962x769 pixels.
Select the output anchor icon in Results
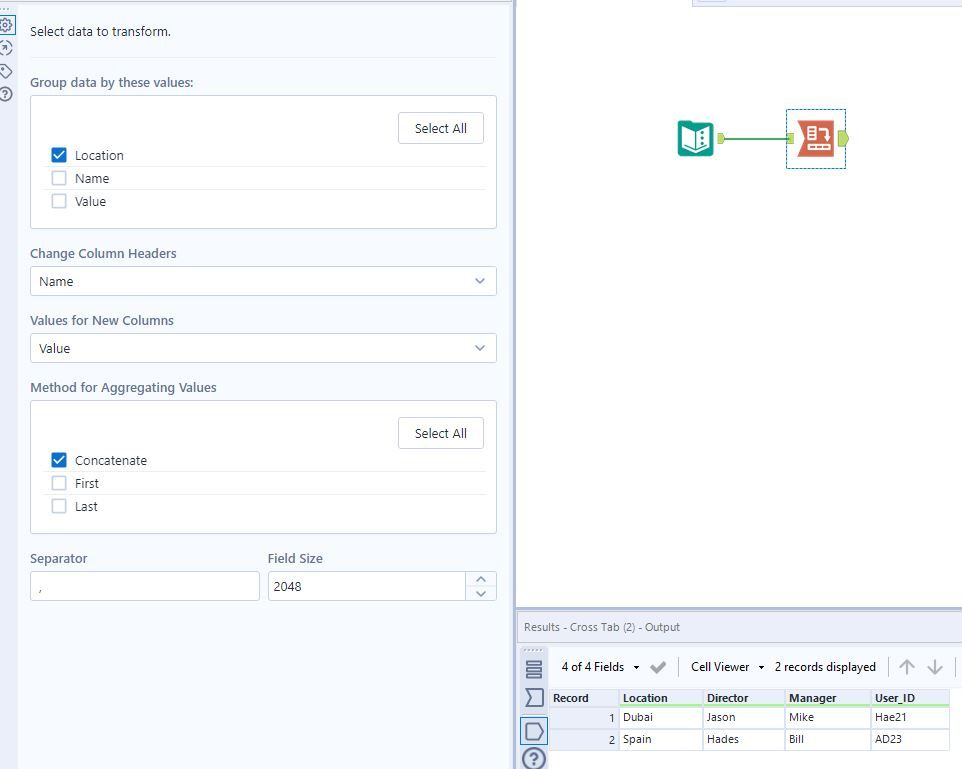[534, 731]
